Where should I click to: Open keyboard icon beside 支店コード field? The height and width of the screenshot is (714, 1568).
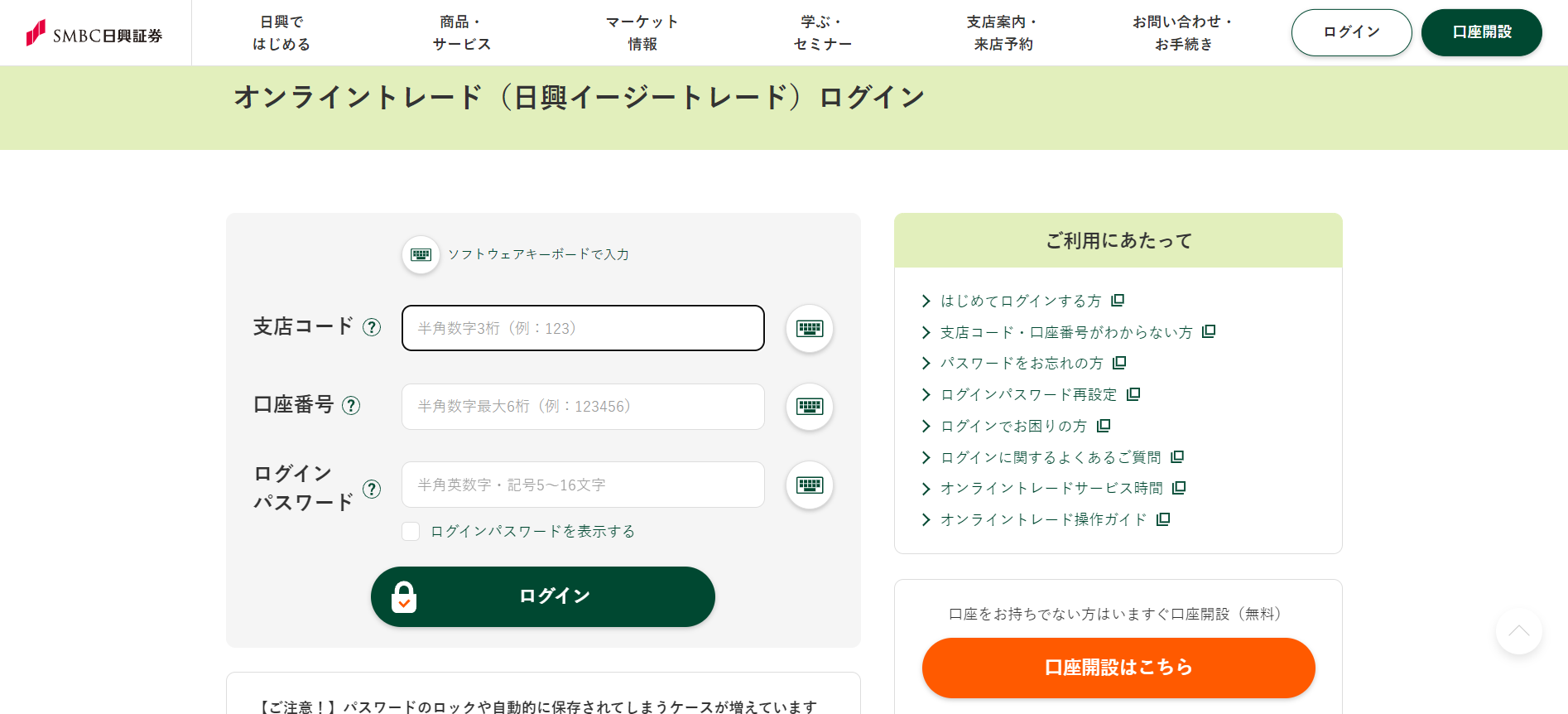(809, 328)
